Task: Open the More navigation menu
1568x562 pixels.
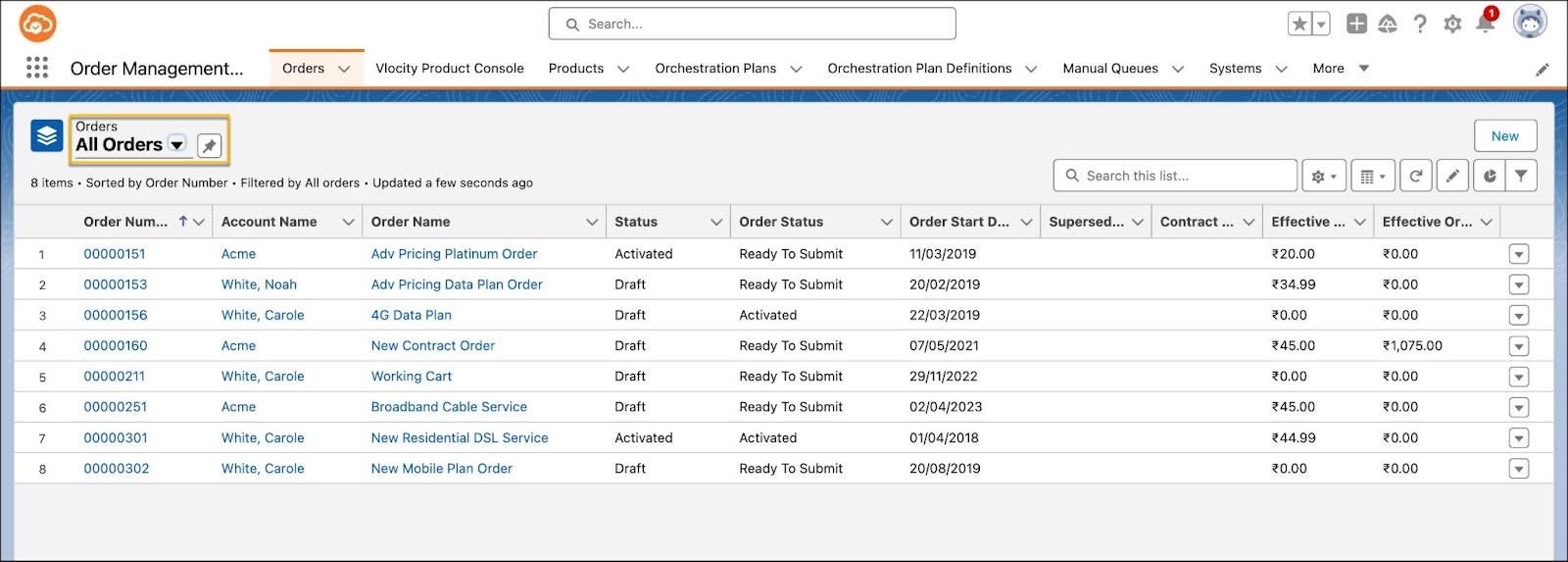Action: 1341,68
